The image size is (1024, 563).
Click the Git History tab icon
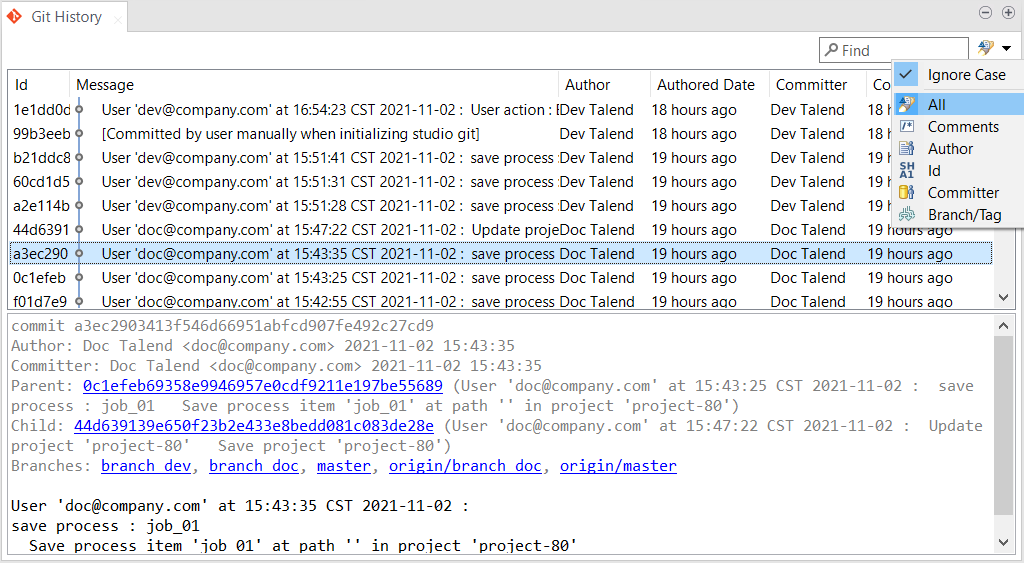click(x=14, y=16)
